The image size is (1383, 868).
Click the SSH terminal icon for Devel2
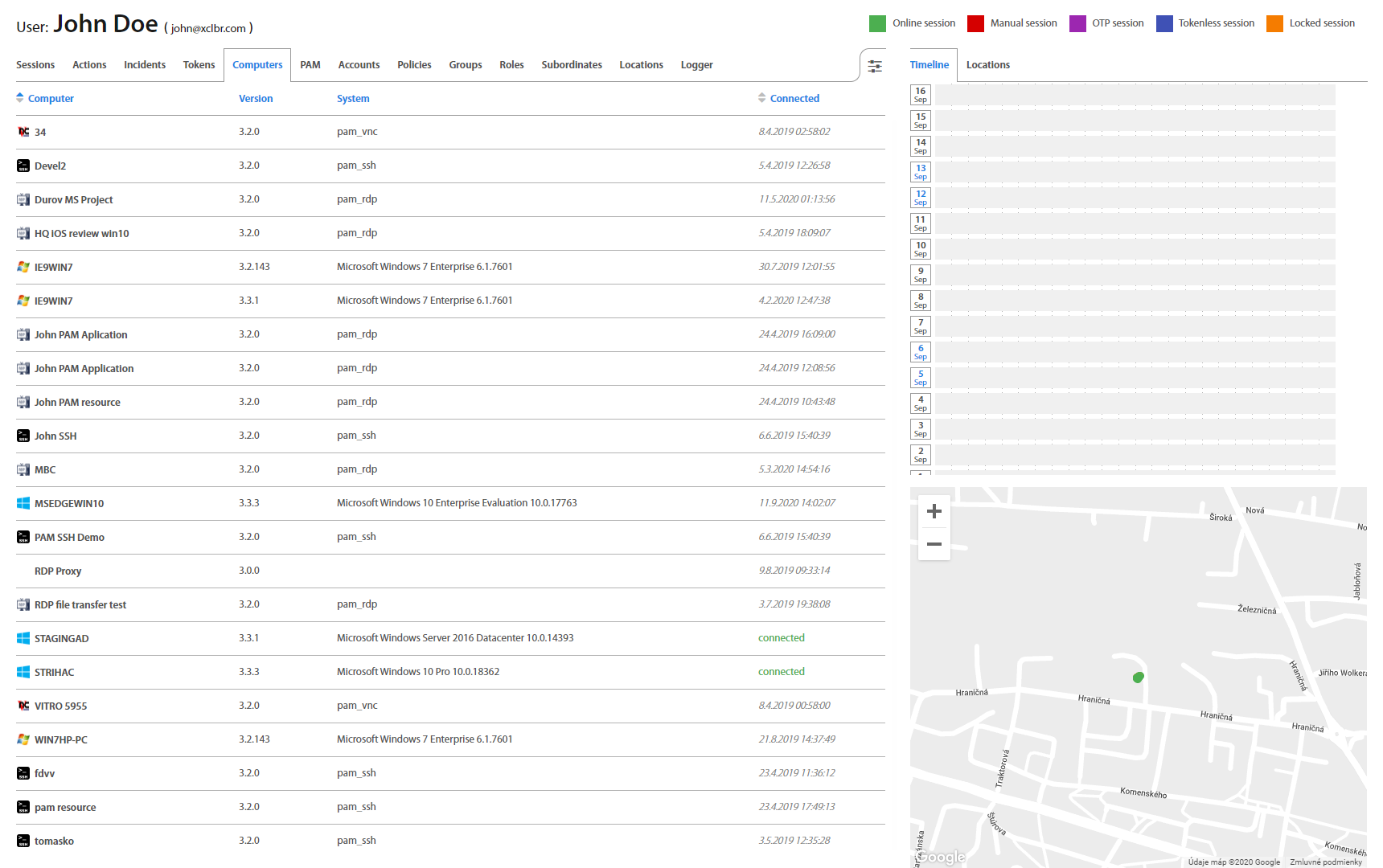[23, 166]
